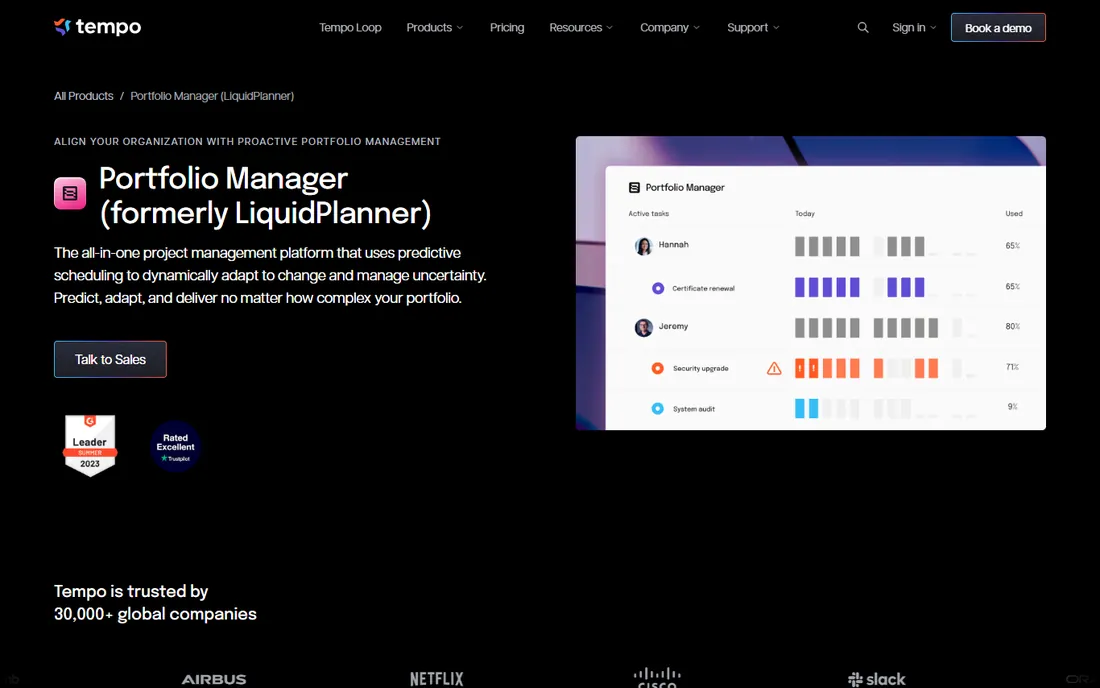This screenshot has width=1100, height=688.
Task: Click the Portfolio Manager (formerly LiquidPlanner) heading
Action: coord(265,196)
